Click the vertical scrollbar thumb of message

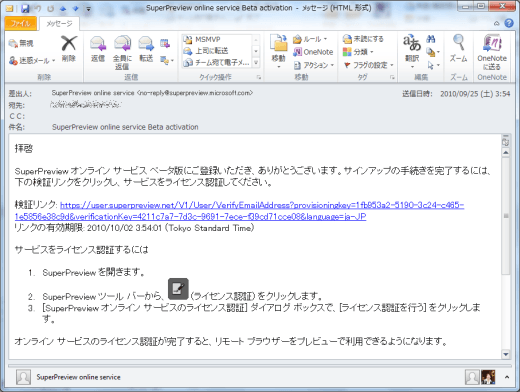(506, 216)
